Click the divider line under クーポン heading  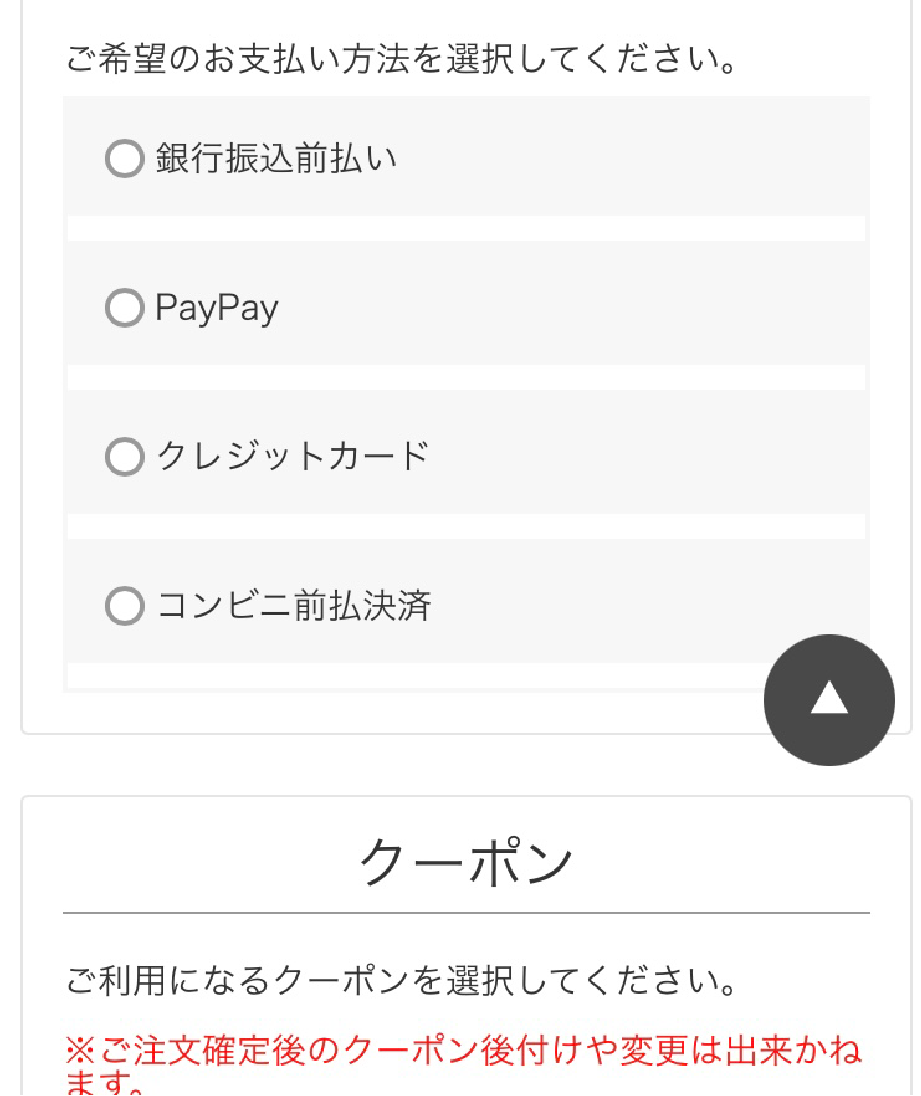point(466,913)
